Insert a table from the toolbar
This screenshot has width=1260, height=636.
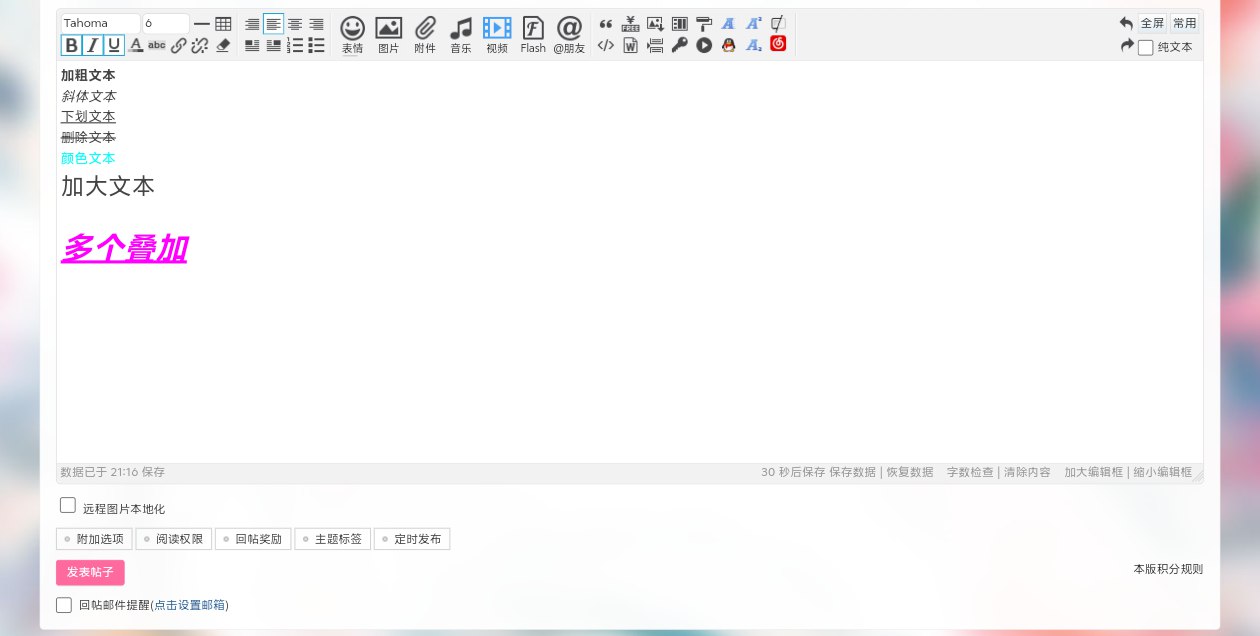[x=223, y=24]
